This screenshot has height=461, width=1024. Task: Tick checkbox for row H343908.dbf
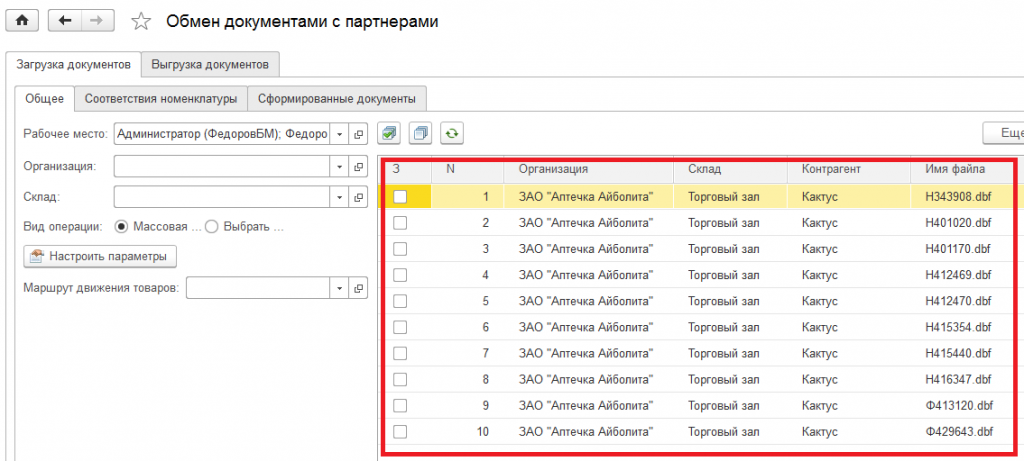pos(400,197)
